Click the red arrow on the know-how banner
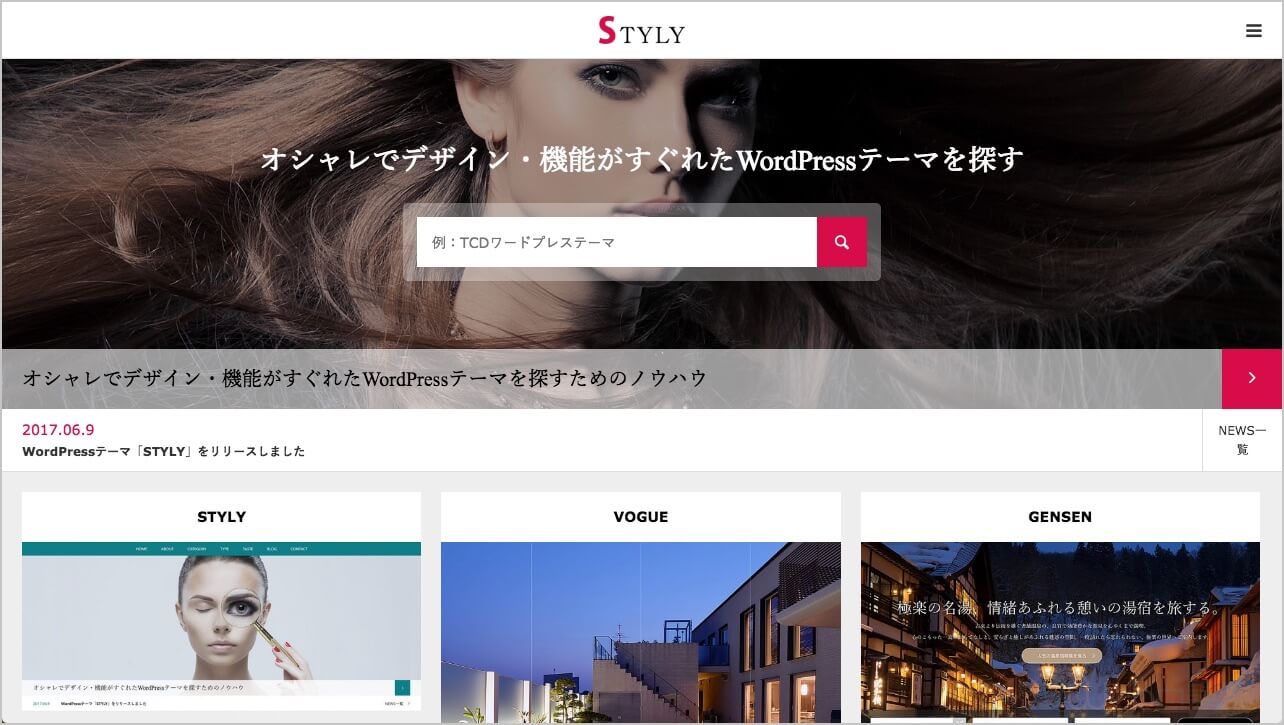Viewport: 1284px width, 725px height. tap(1252, 378)
